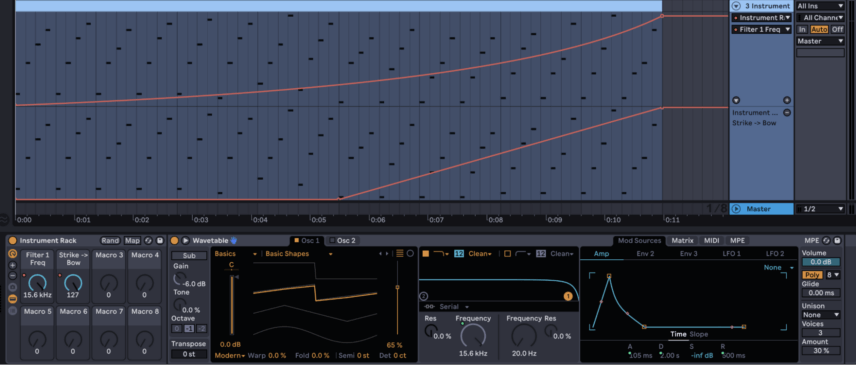The width and height of the screenshot is (856, 365).
Task: Click the Macro 3 knob
Action: [109, 282]
